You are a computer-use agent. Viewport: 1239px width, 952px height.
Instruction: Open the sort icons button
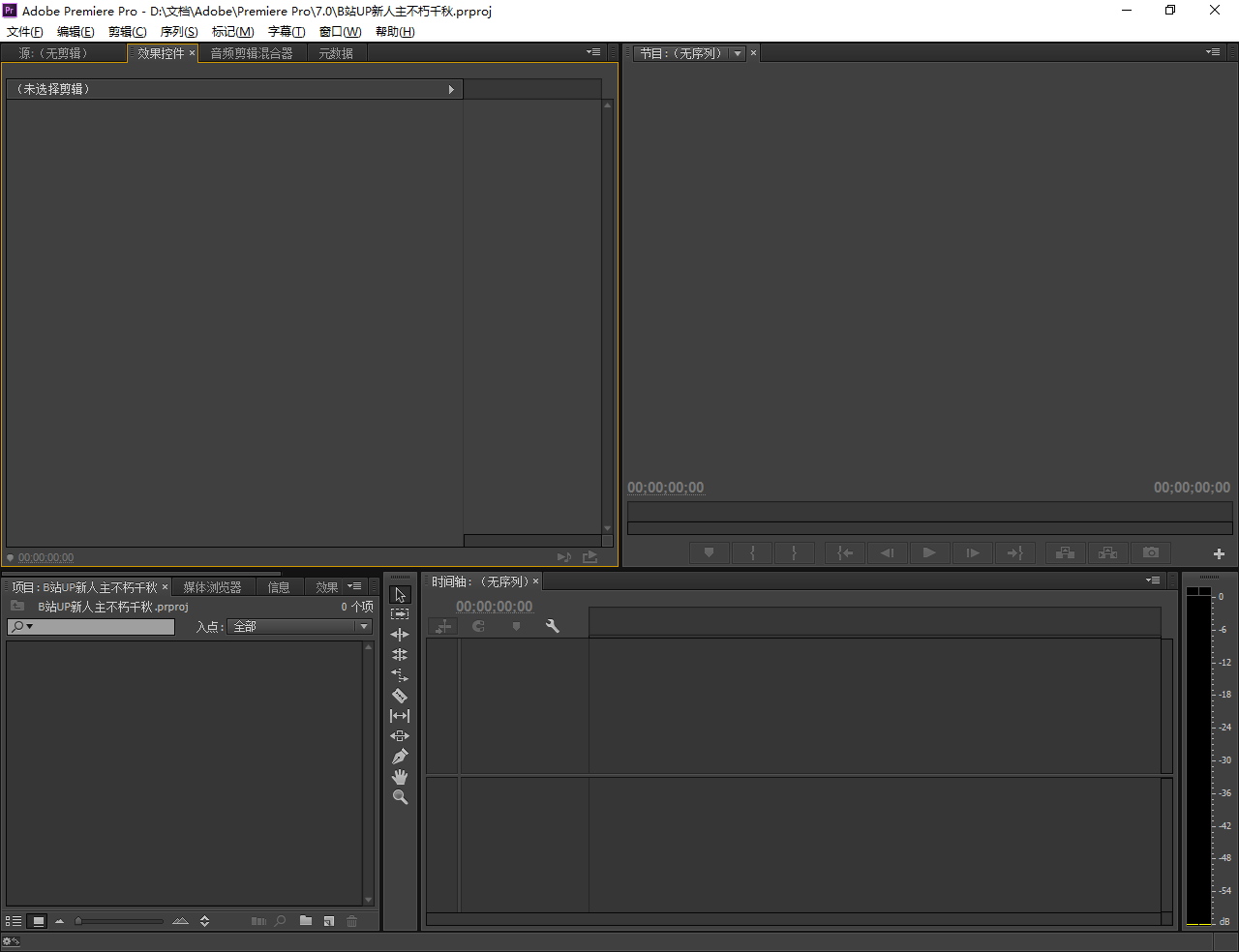(x=204, y=921)
